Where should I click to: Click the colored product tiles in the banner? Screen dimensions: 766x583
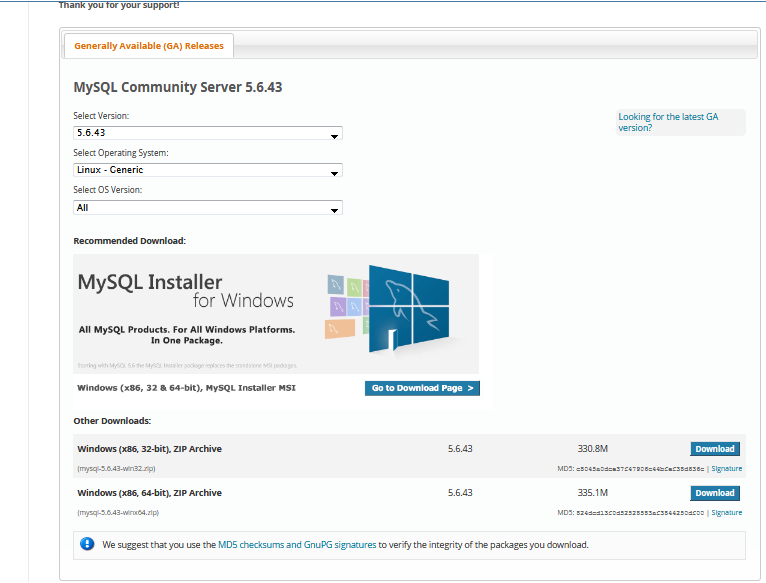tap(342, 306)
